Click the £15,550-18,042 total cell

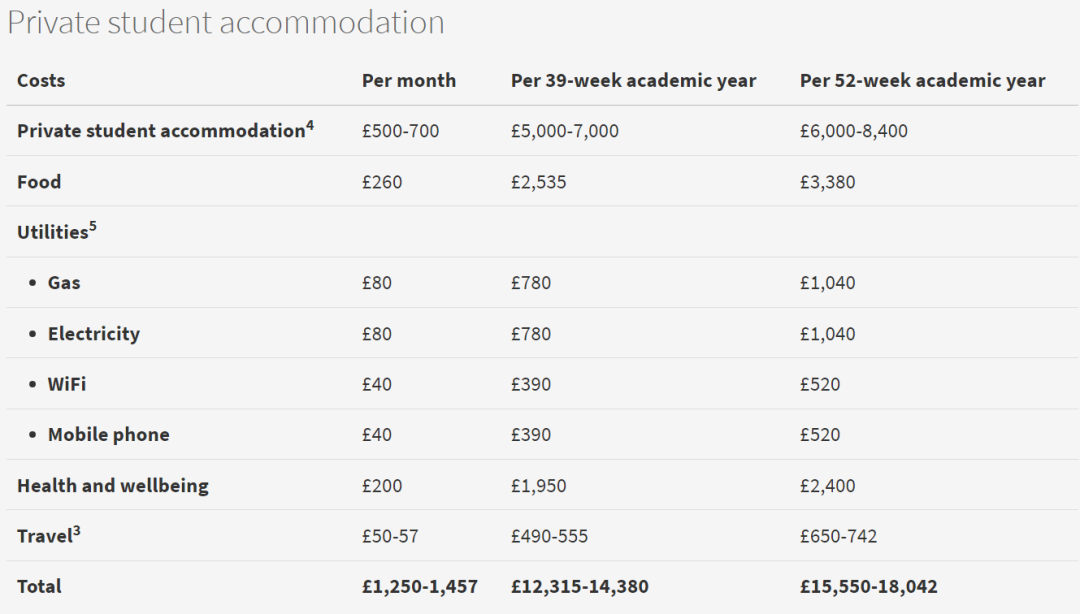tap(868, 587)
